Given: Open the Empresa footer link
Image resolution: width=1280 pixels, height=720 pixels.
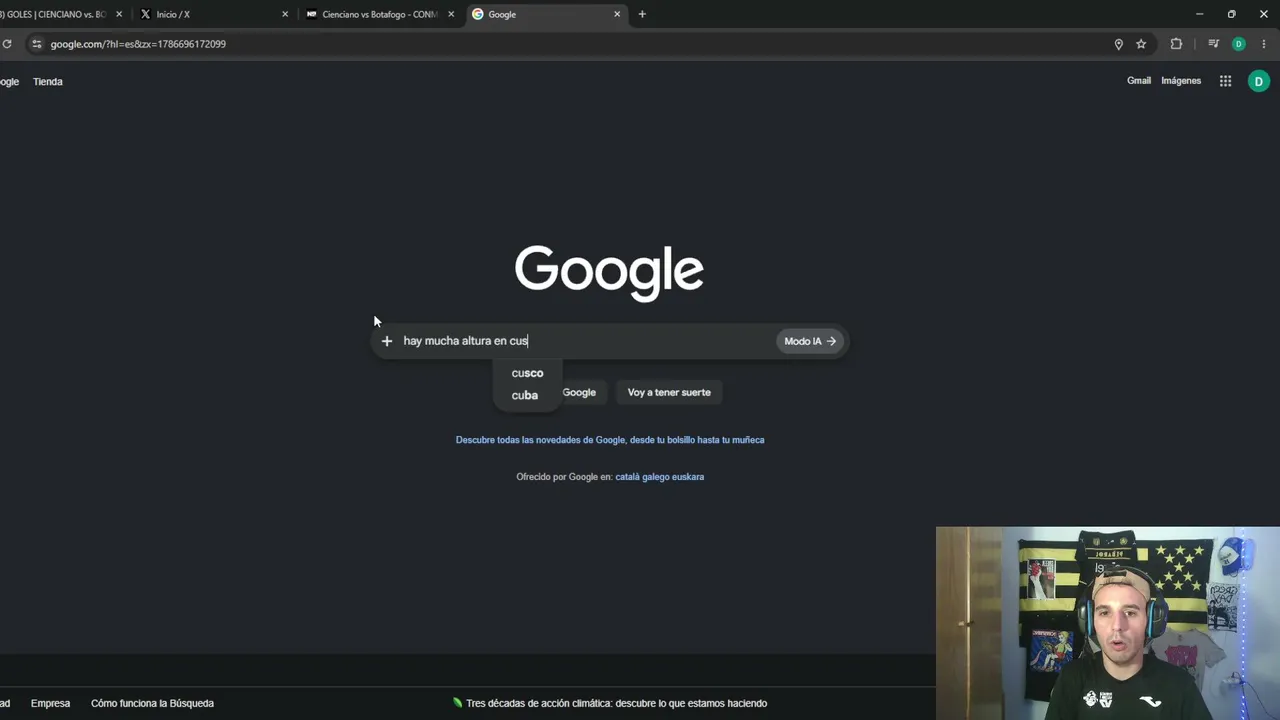Looking at the screenshot, I should coord(50,703).
